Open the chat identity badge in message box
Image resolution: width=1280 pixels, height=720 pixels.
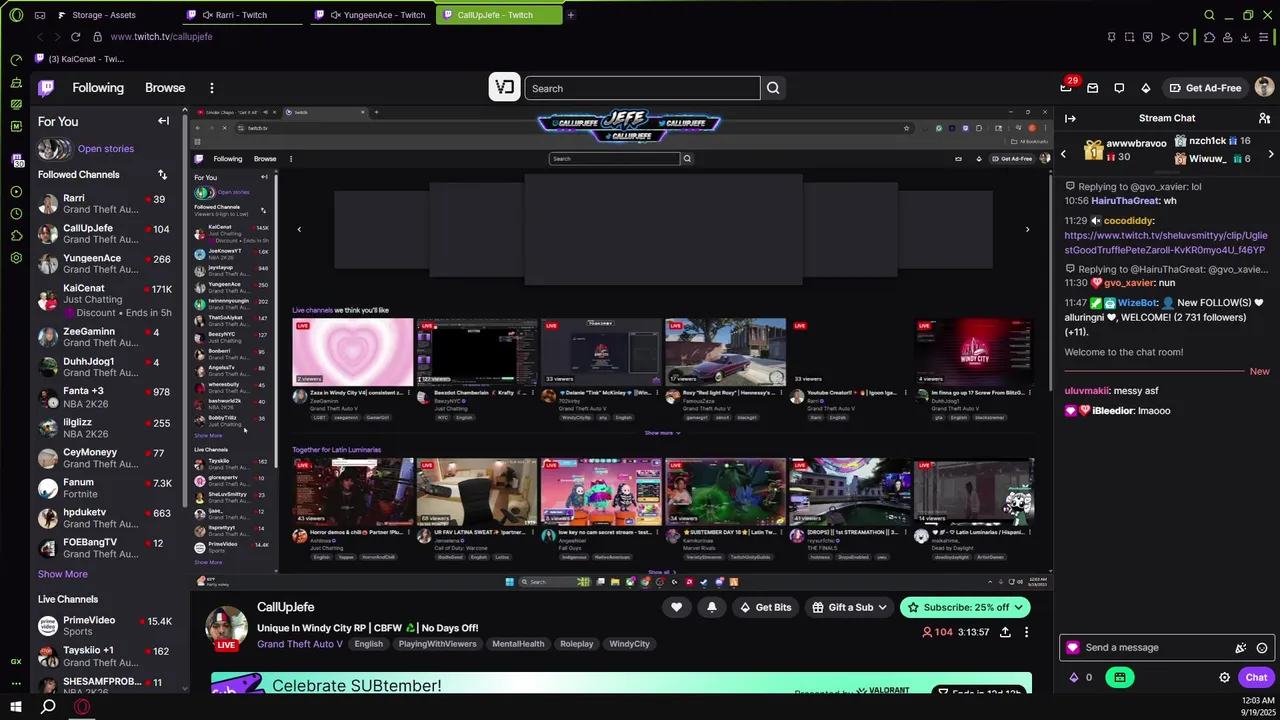[x=1073, y=648]
